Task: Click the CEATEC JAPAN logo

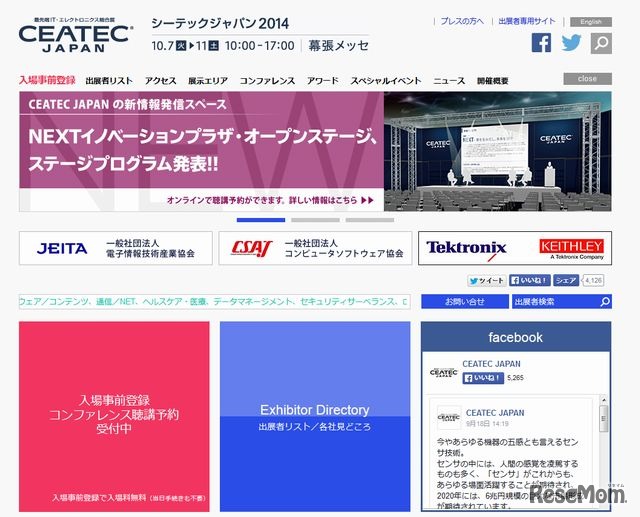Action: (76, 36)
